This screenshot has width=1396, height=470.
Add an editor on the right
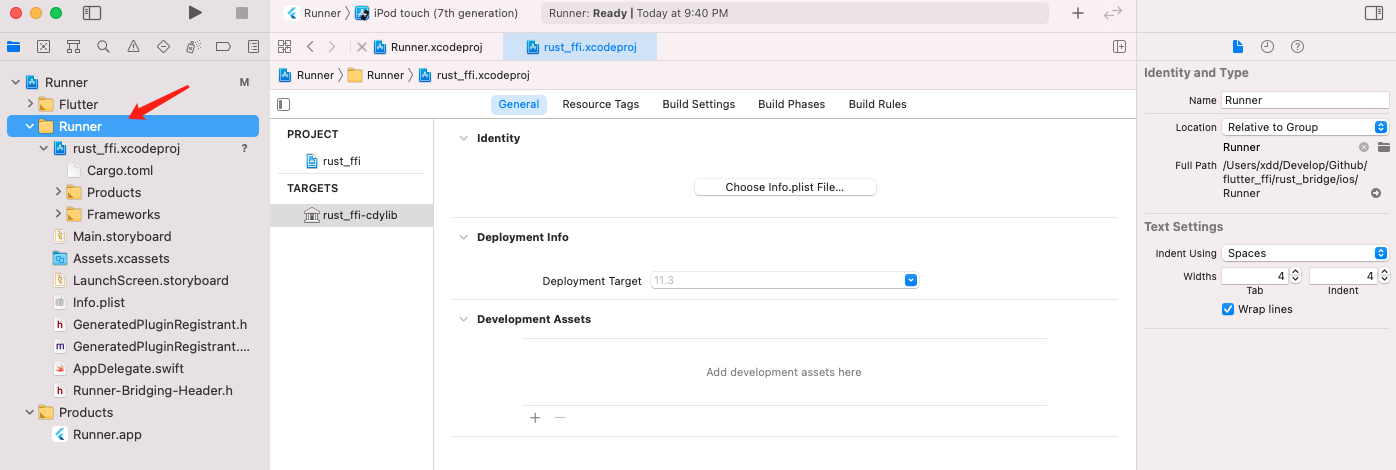tap(1120, 47)
